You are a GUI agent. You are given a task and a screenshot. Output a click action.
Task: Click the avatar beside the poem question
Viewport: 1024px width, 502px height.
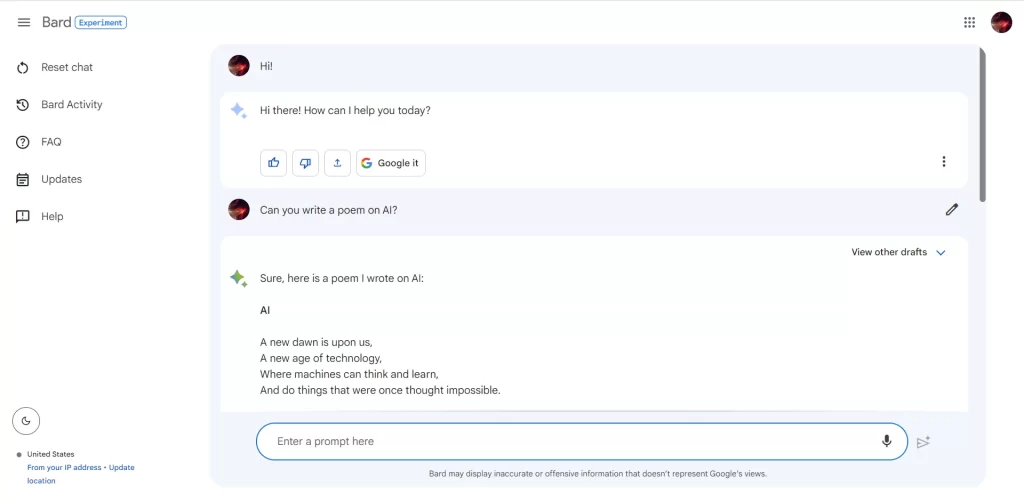[238, 210]
